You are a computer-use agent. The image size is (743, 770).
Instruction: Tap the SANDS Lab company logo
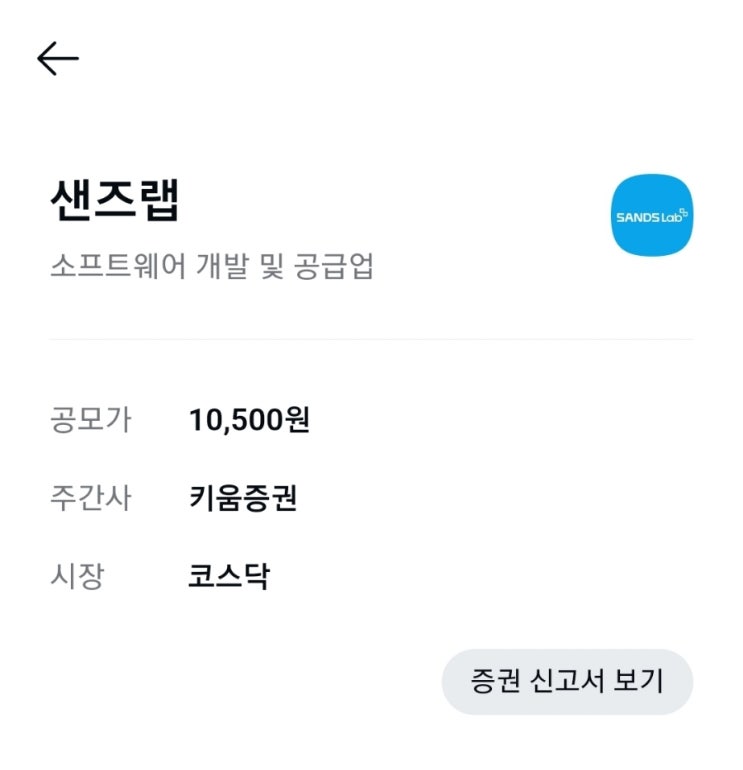(652, 215)
